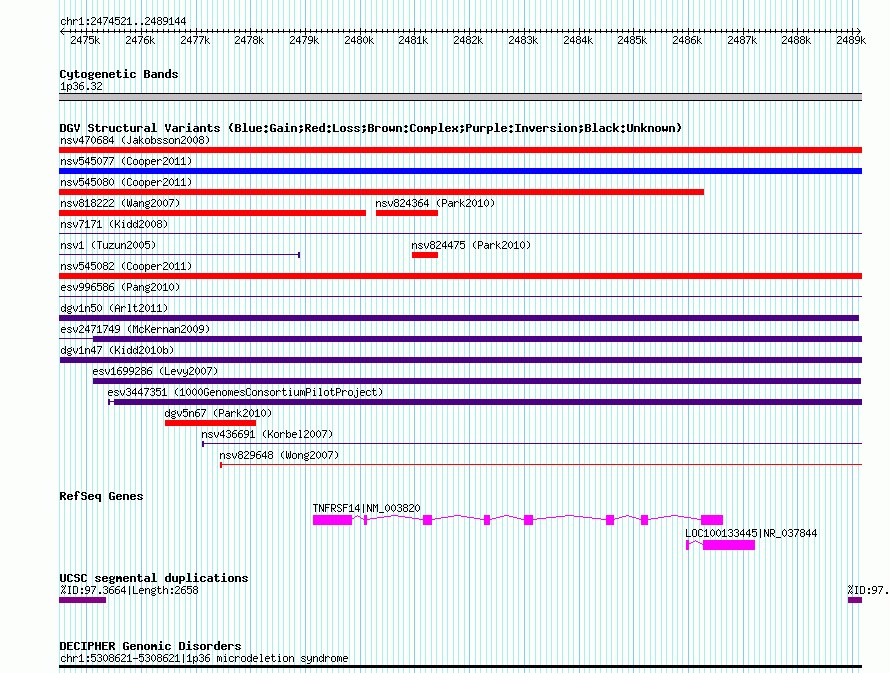Image resolution: width=890 pixels, height=673 pixels.
Task: Select the black DECIPHER disorder bar
Action: point(460,667)
